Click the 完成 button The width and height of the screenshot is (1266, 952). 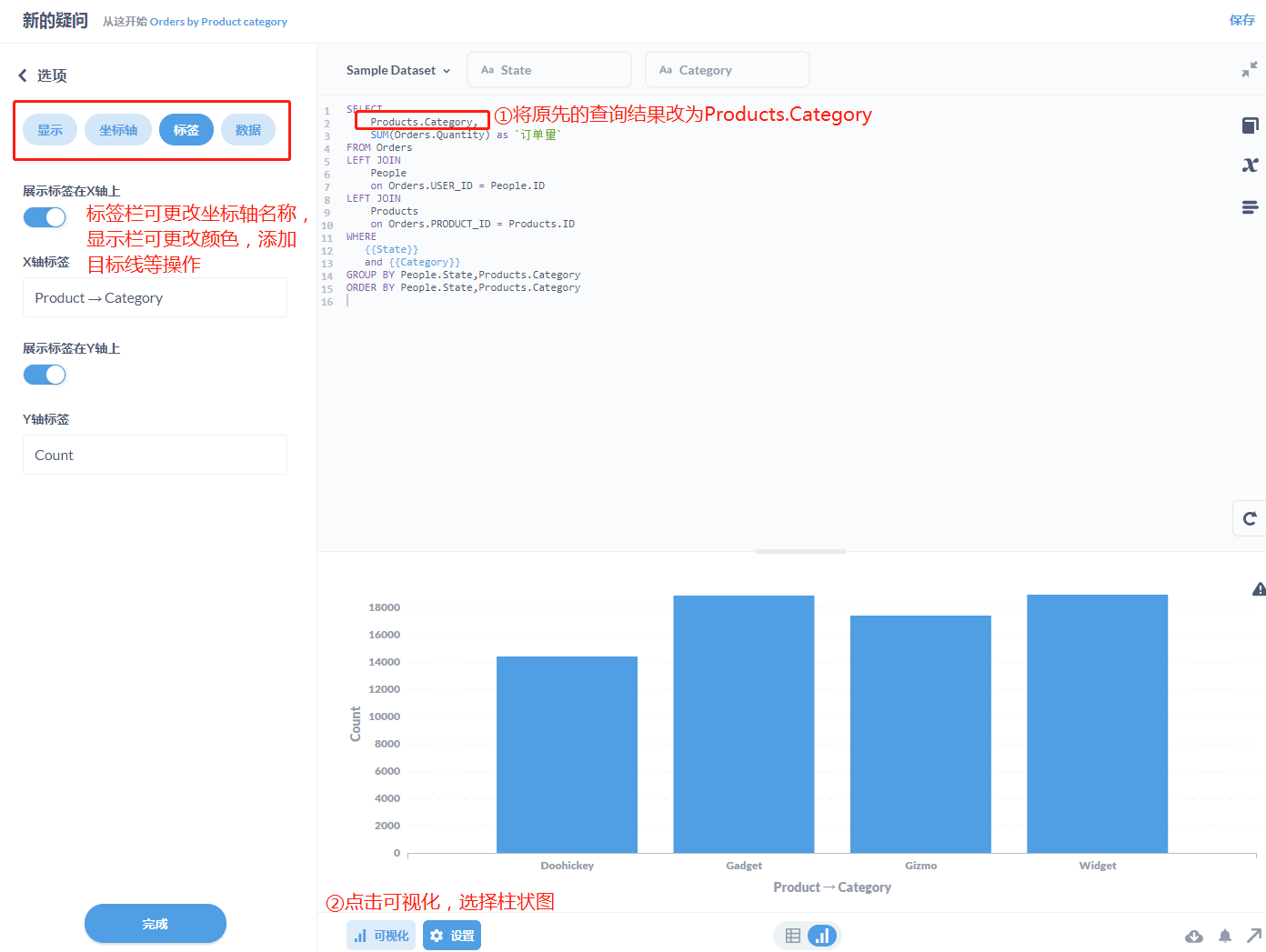(x=155, y=923)
